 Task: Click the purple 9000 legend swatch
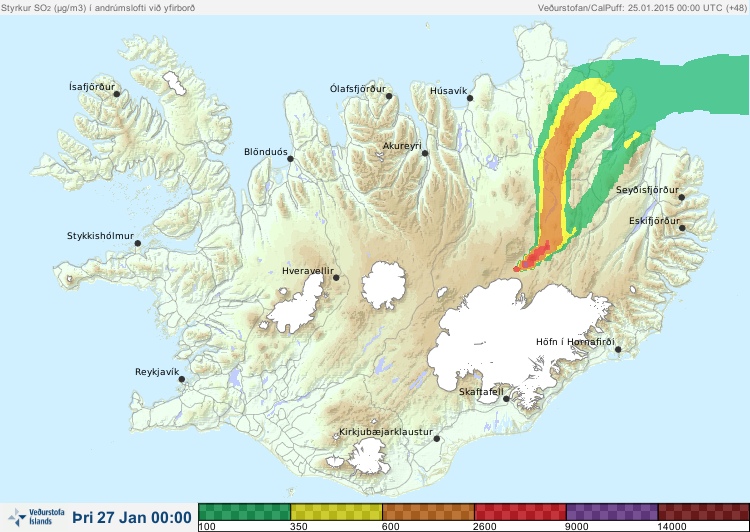[612, 512]
